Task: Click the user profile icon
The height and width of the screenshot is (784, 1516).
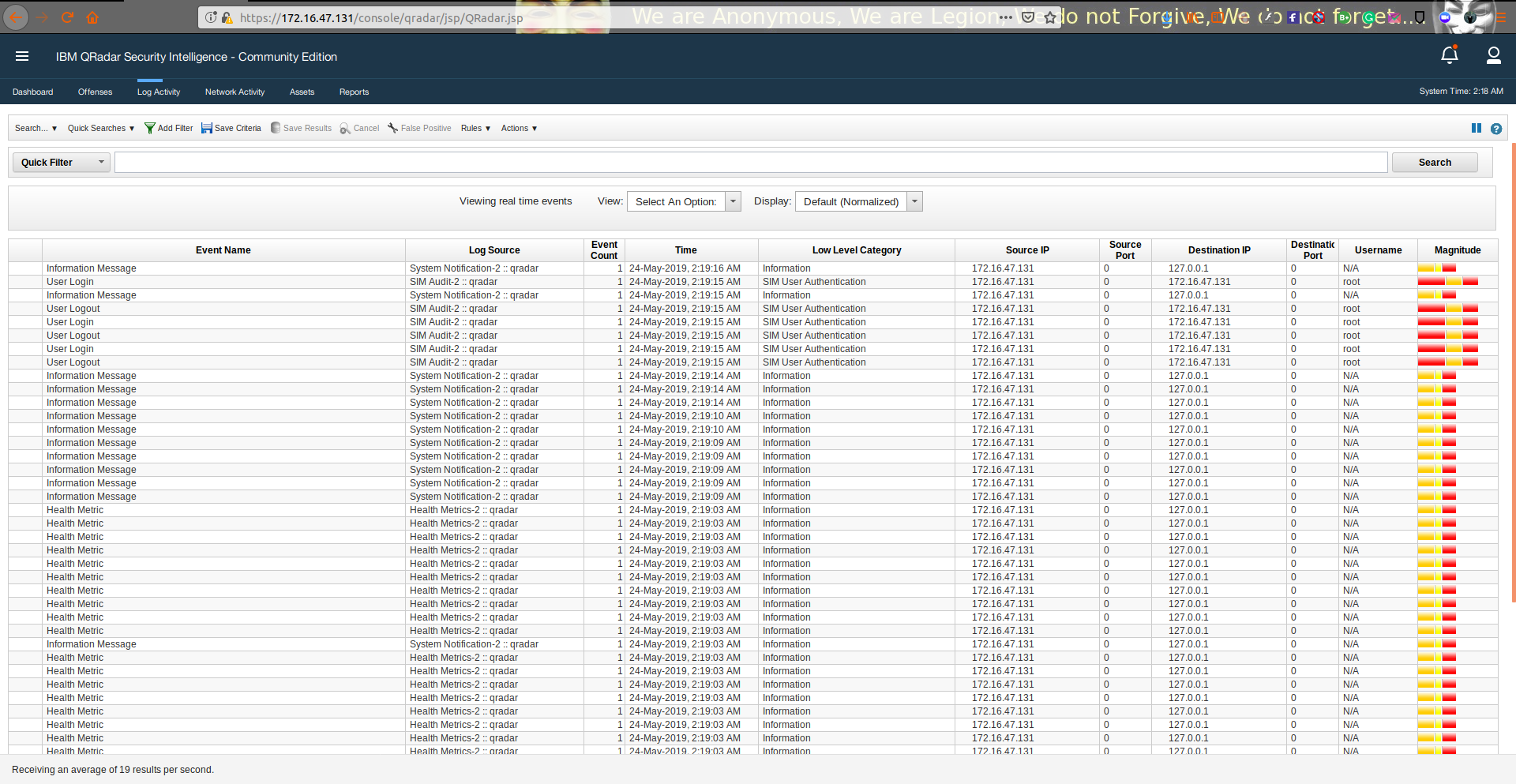Action: [1493, 55]
